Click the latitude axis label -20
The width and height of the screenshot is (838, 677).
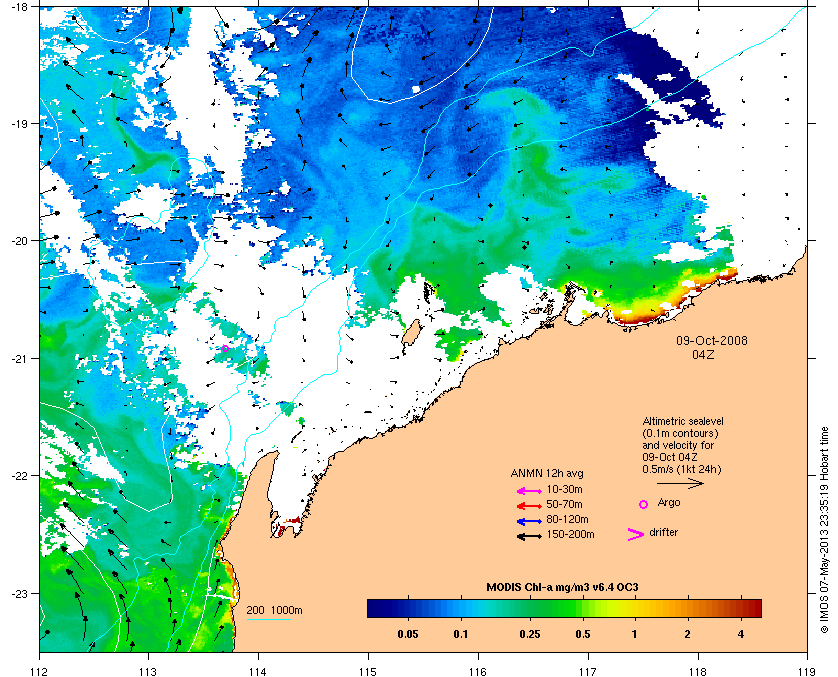18,241
